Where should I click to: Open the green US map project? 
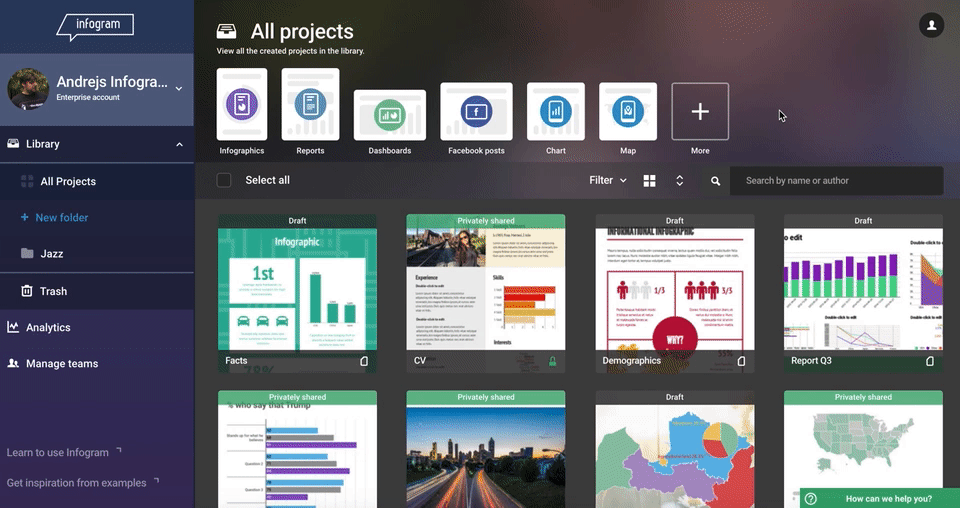(x=863, y=449)
